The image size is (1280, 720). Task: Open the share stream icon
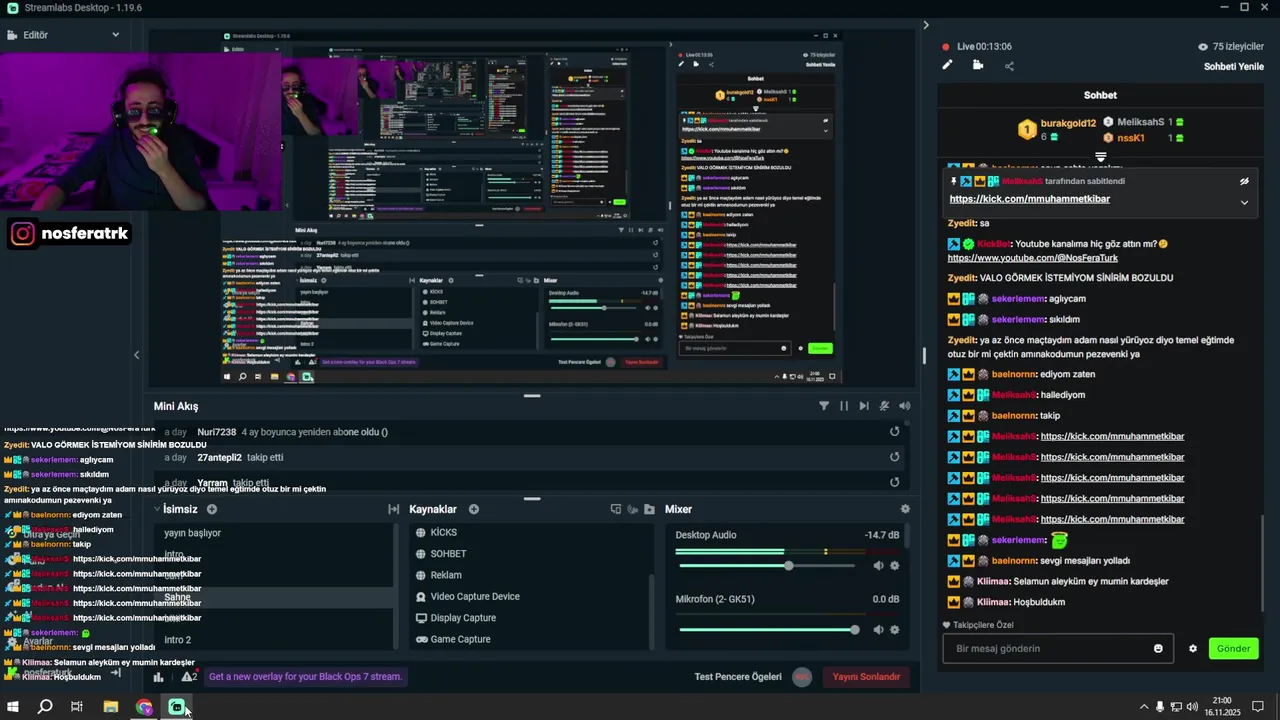[1009, 66]
